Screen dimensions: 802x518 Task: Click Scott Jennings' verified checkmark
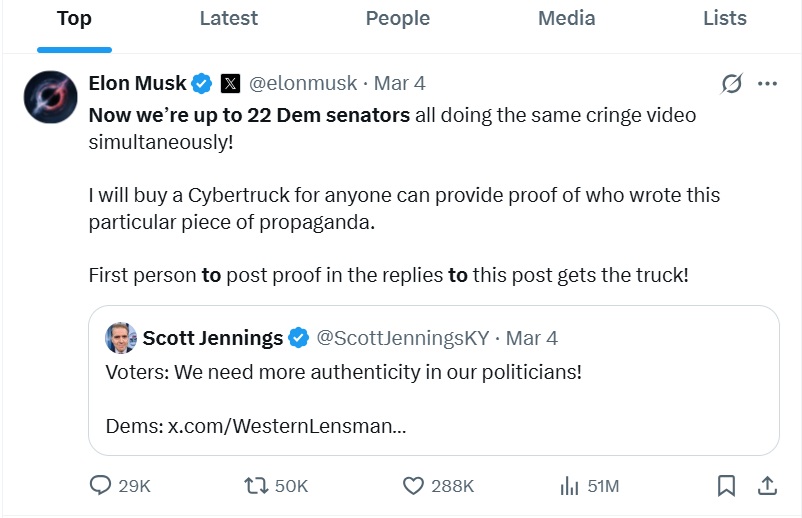[x=299, y=338]
